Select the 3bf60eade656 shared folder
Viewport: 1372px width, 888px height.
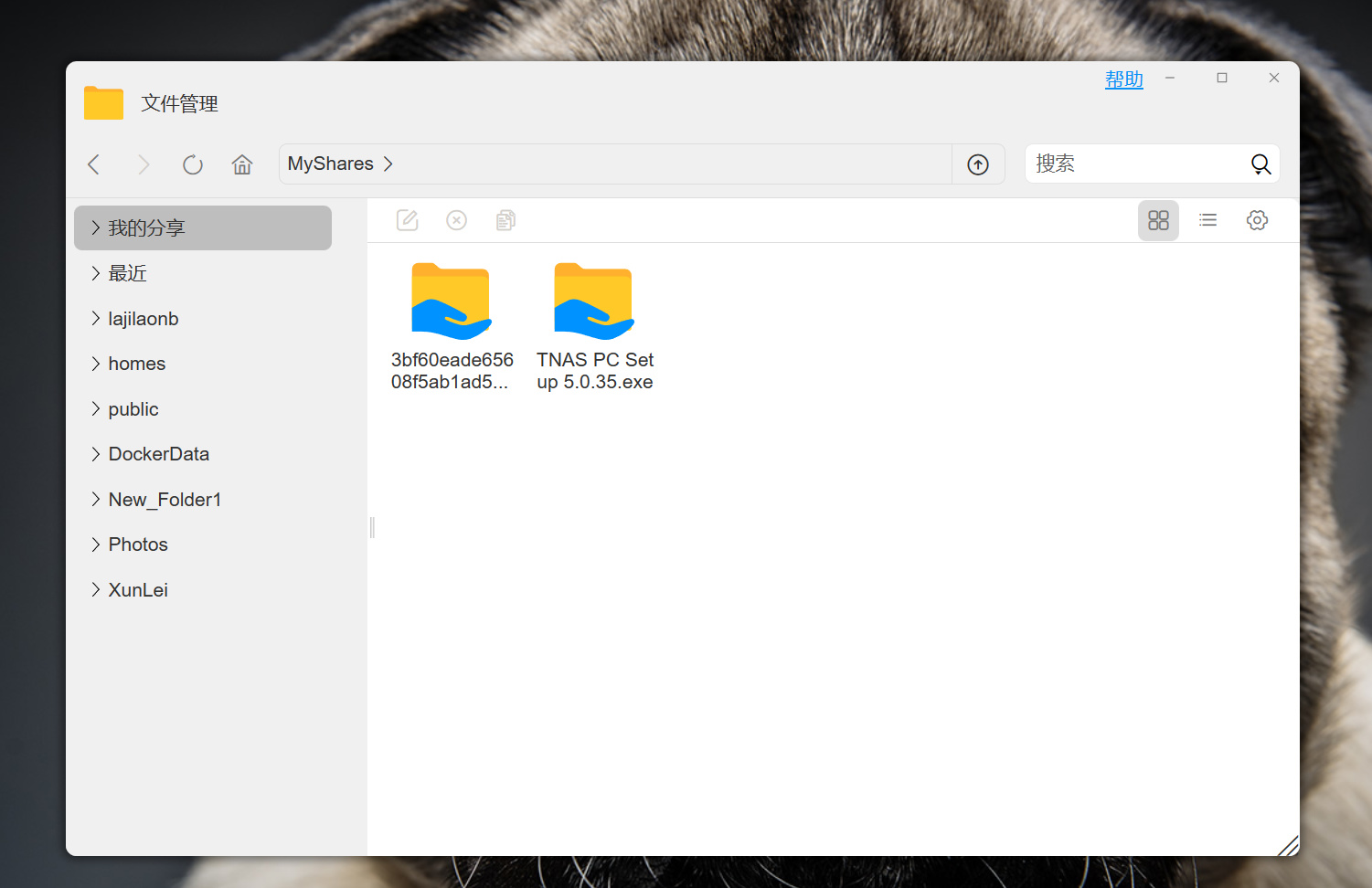tap(452, 301)
